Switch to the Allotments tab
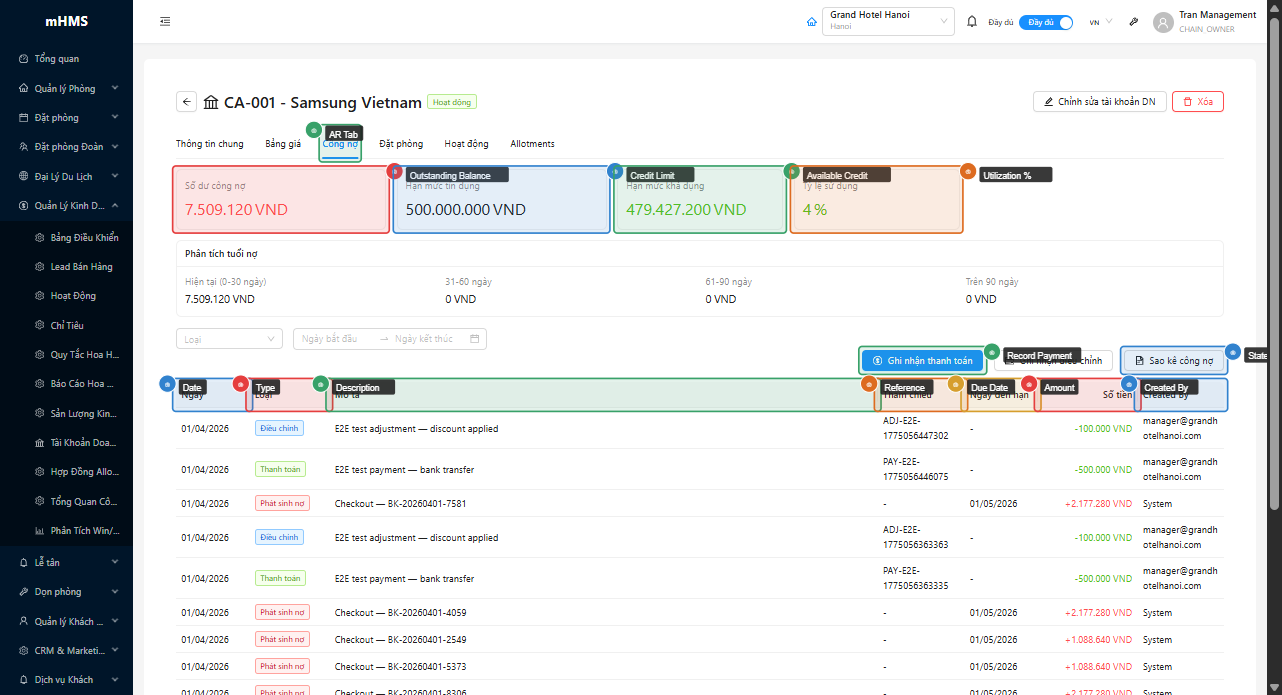The image size is (1282, 695). 532,144
